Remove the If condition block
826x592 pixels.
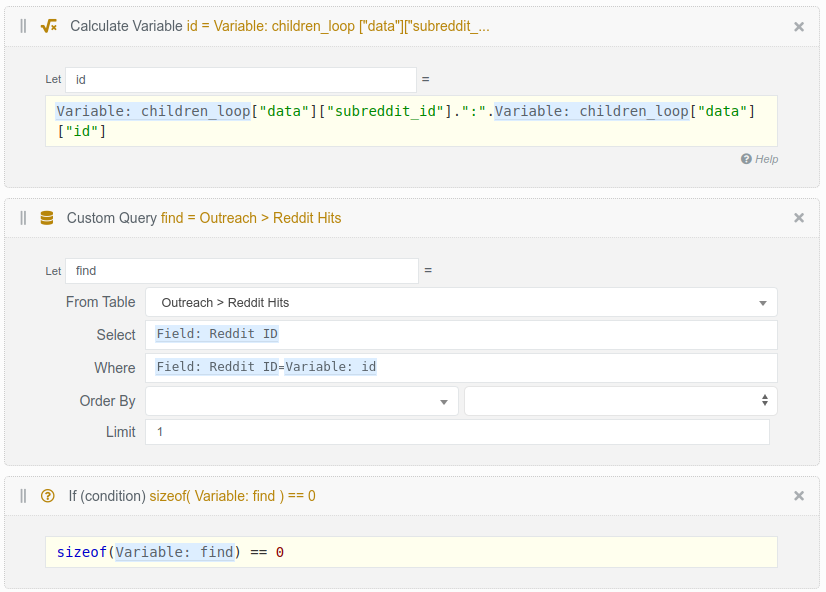(799, 496)
